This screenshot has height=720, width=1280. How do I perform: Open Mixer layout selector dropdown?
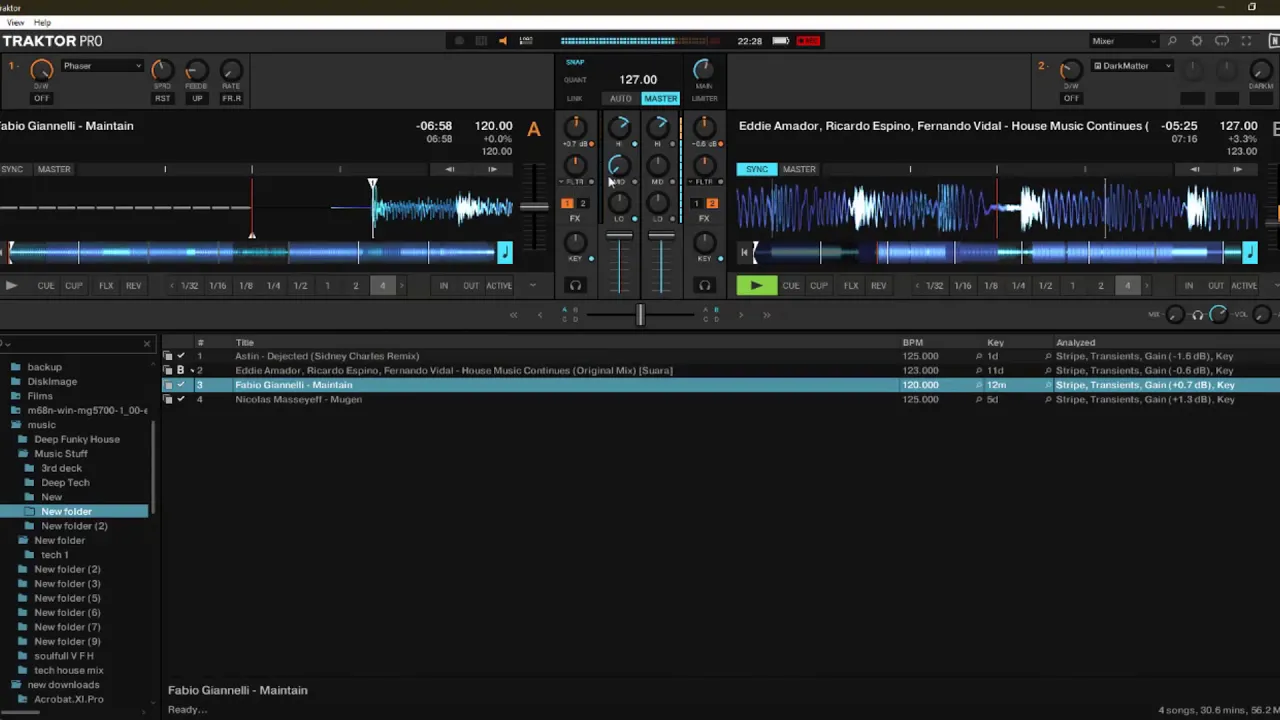click(1124, 41)
